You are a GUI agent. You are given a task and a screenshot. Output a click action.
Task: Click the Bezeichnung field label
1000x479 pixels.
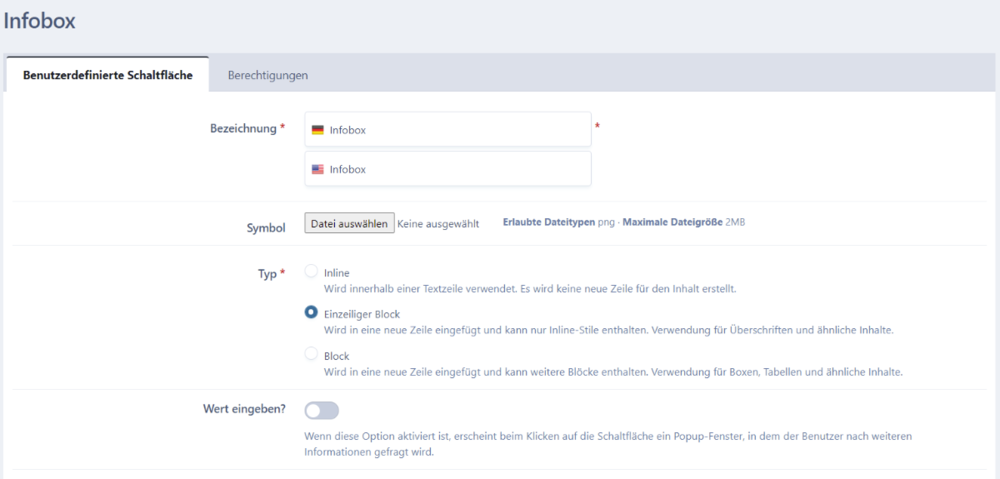pyautogui.click(x=243, y=129)
